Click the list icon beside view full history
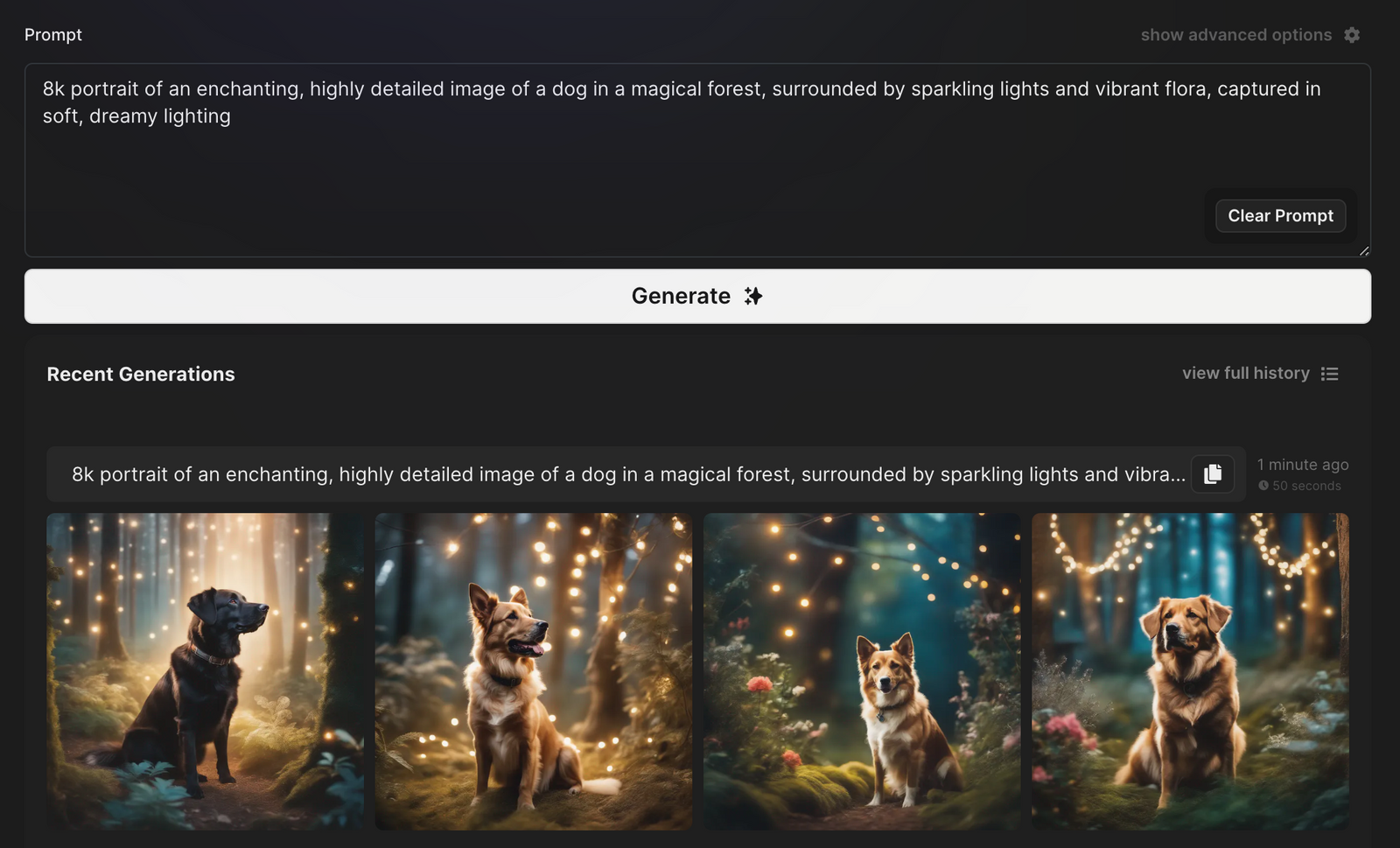The width and height of the screenshot is (1400, 848). 1330,374
